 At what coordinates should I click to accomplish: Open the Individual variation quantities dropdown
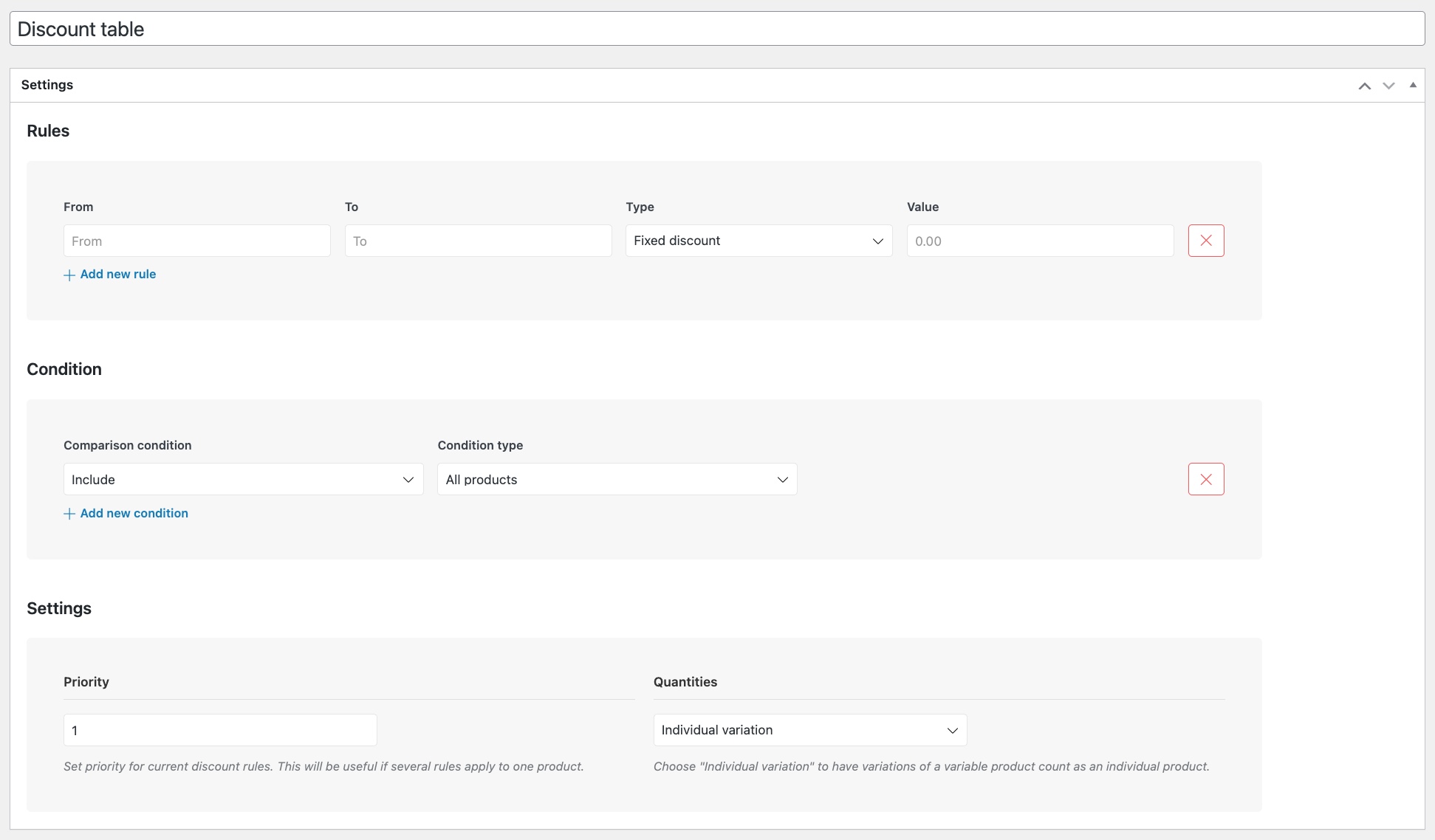tap(810, 730)
